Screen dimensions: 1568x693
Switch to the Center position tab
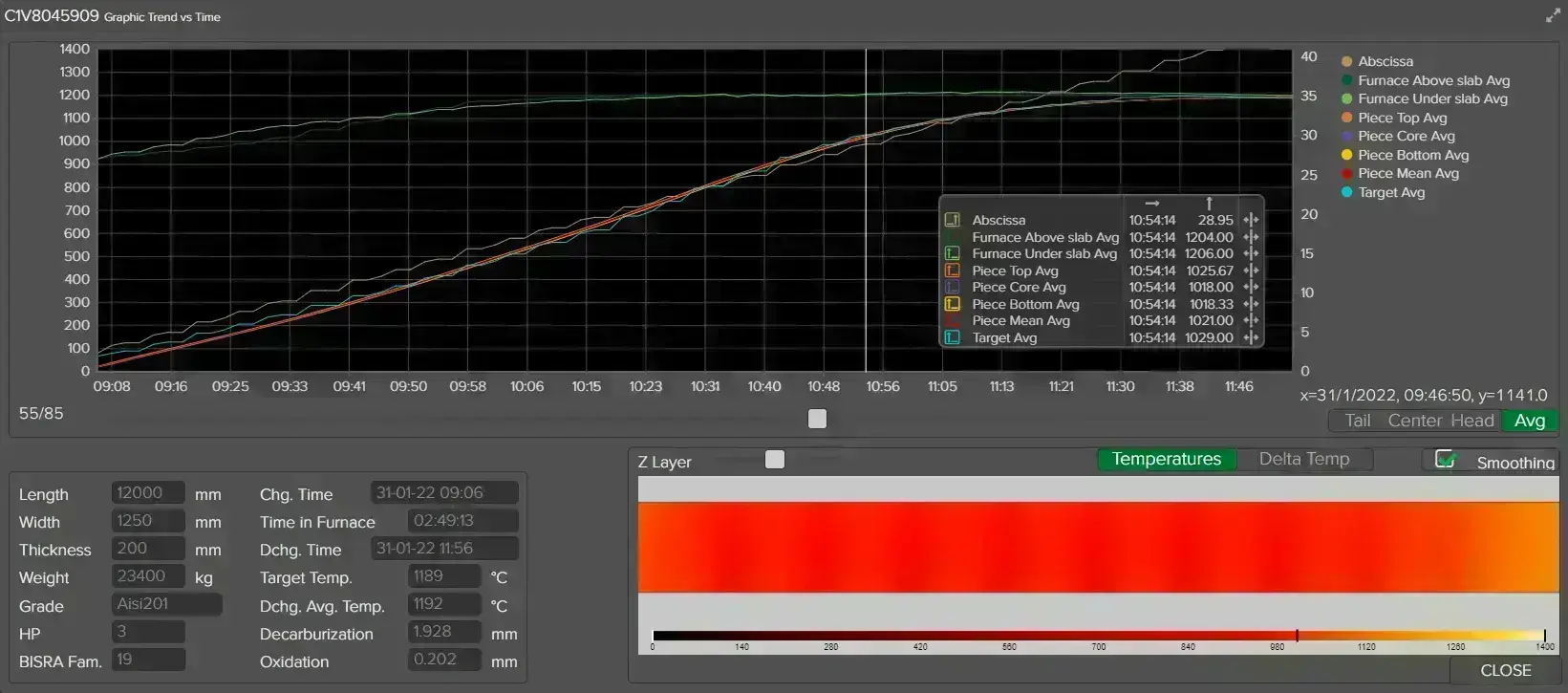[x=1415, y=421]
